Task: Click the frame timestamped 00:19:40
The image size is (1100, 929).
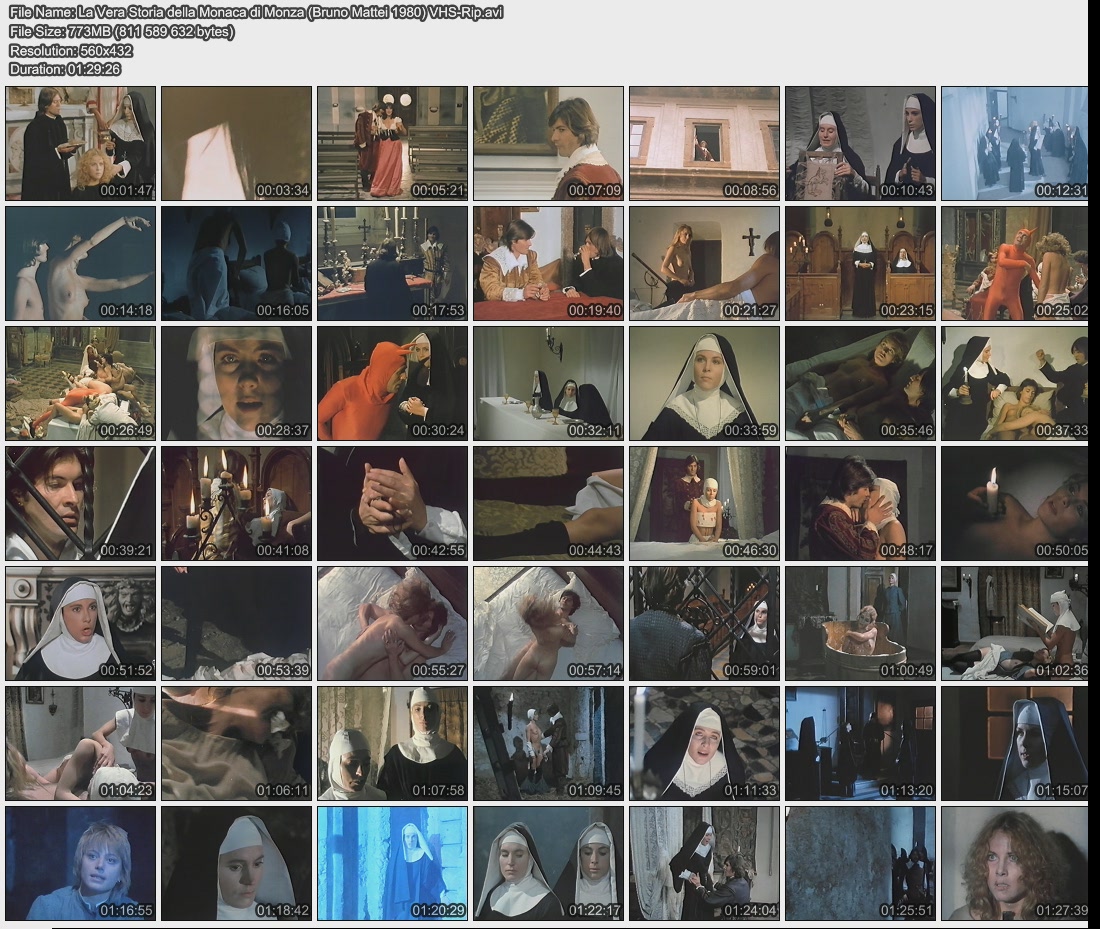Action: [548, 263]
